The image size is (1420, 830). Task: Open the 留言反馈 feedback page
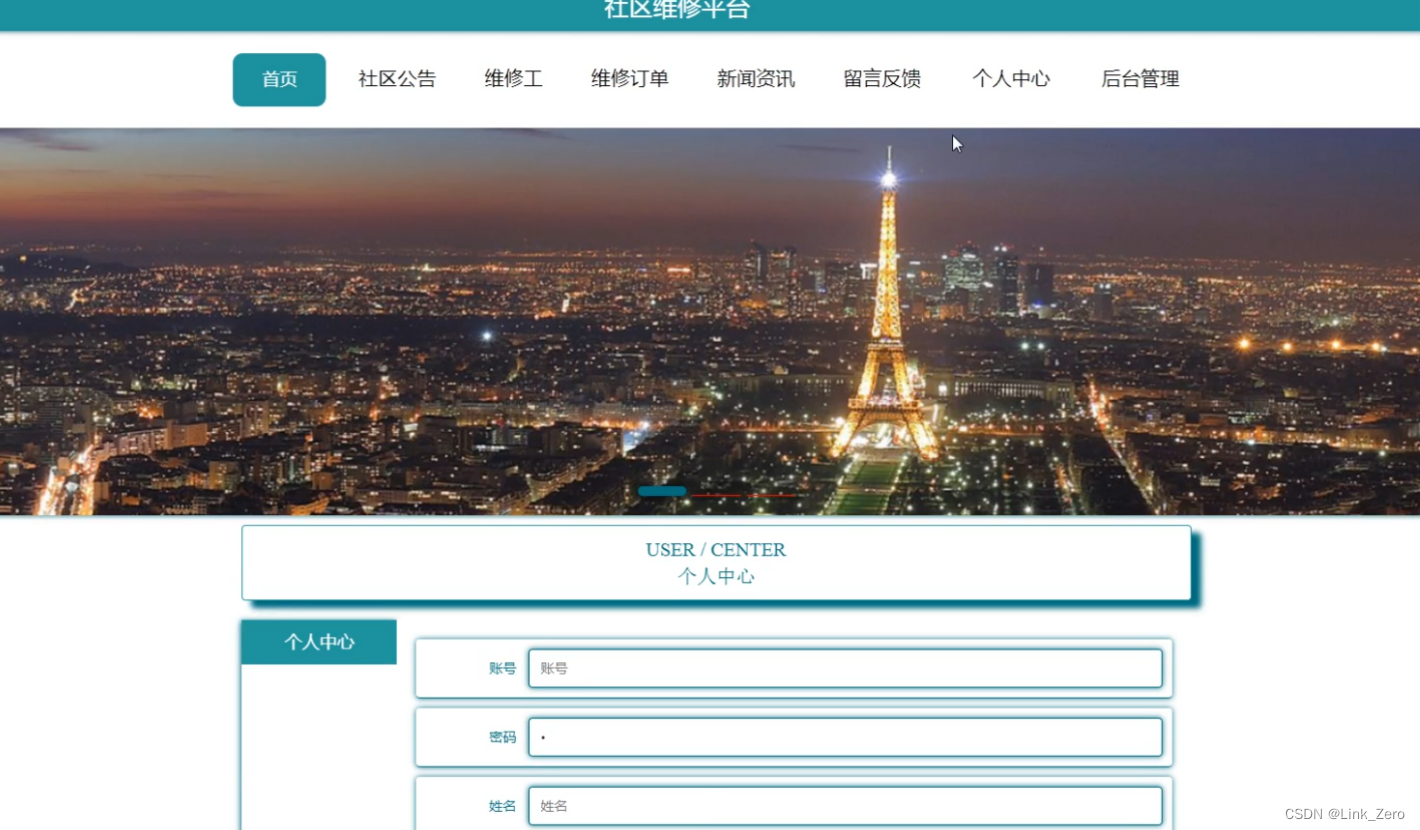click(881, 79)
